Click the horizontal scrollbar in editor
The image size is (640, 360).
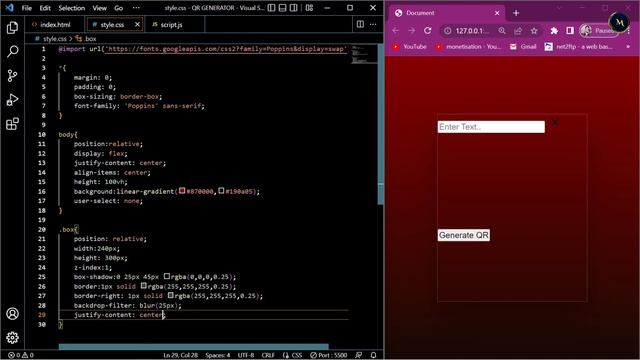click(x=193, y=347)
